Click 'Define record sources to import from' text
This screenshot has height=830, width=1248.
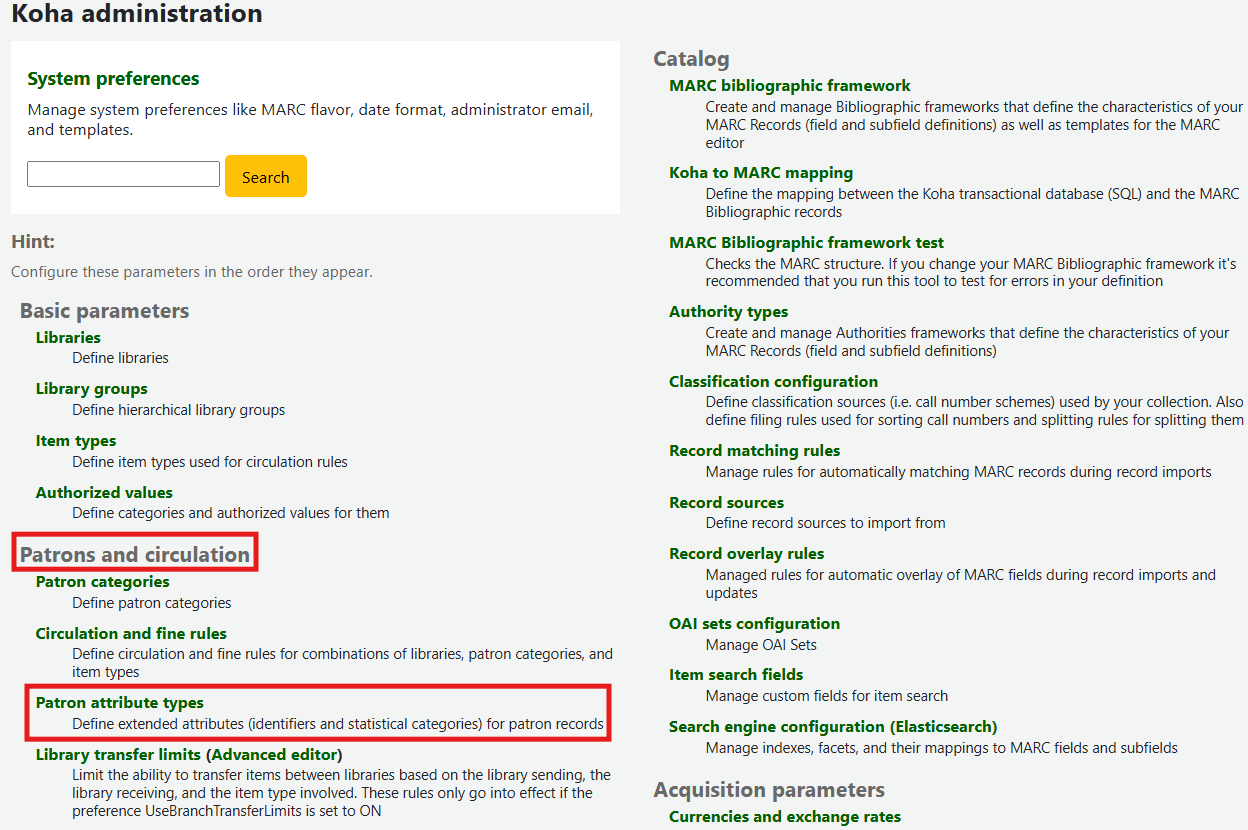tap(825, 523)
